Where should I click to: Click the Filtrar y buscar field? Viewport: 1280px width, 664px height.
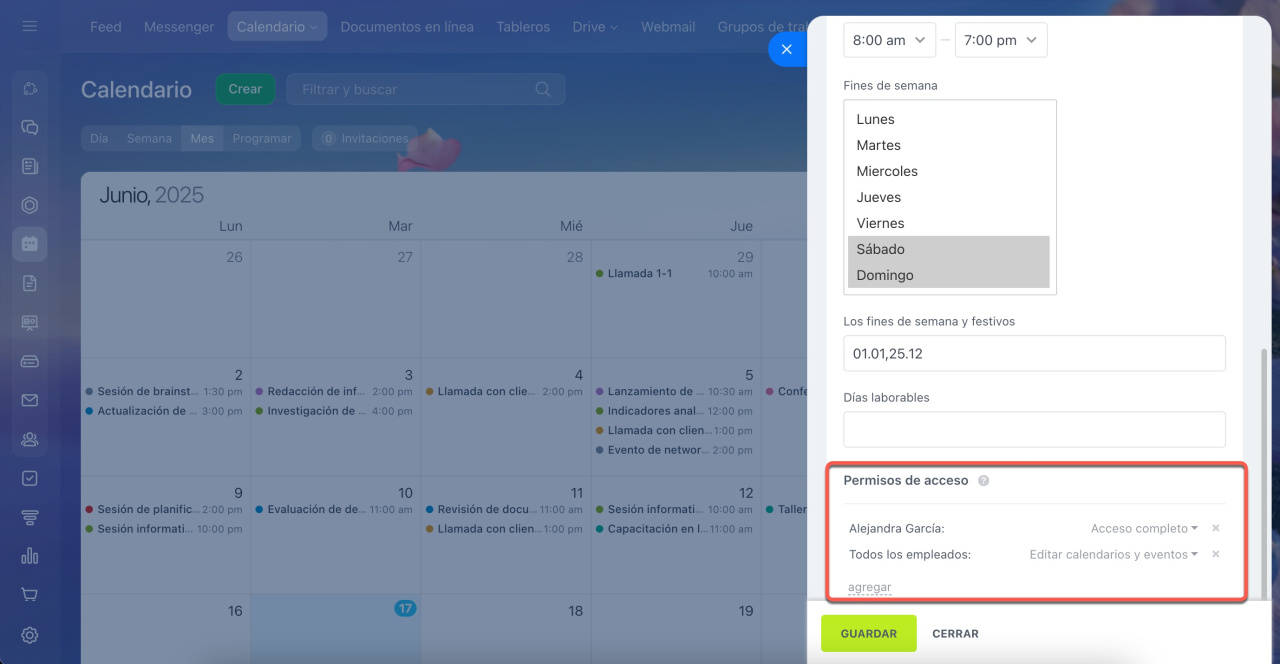(x=426, y=89)
